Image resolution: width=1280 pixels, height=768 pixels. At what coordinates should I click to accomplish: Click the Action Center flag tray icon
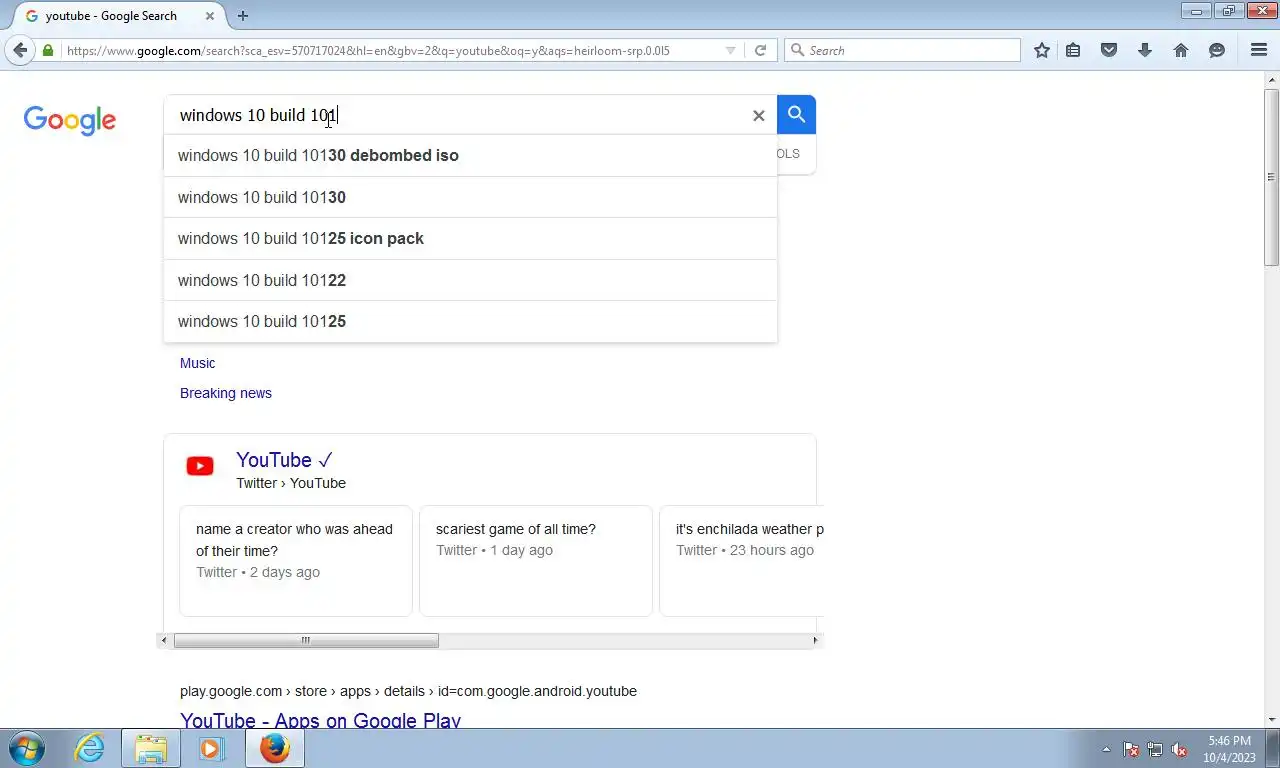[x=1131, y=749]
